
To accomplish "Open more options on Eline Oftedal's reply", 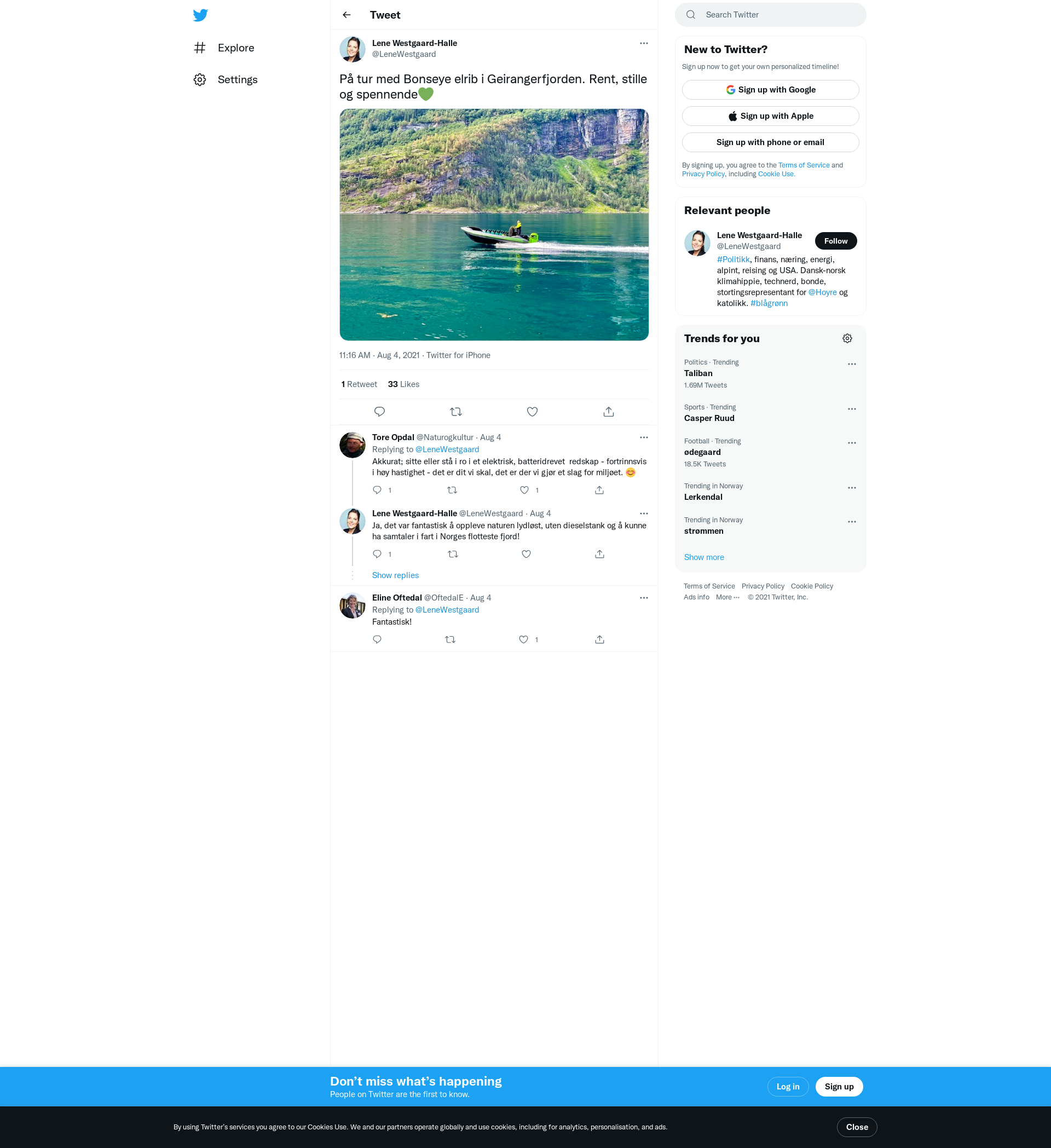I will coord(643,598).
